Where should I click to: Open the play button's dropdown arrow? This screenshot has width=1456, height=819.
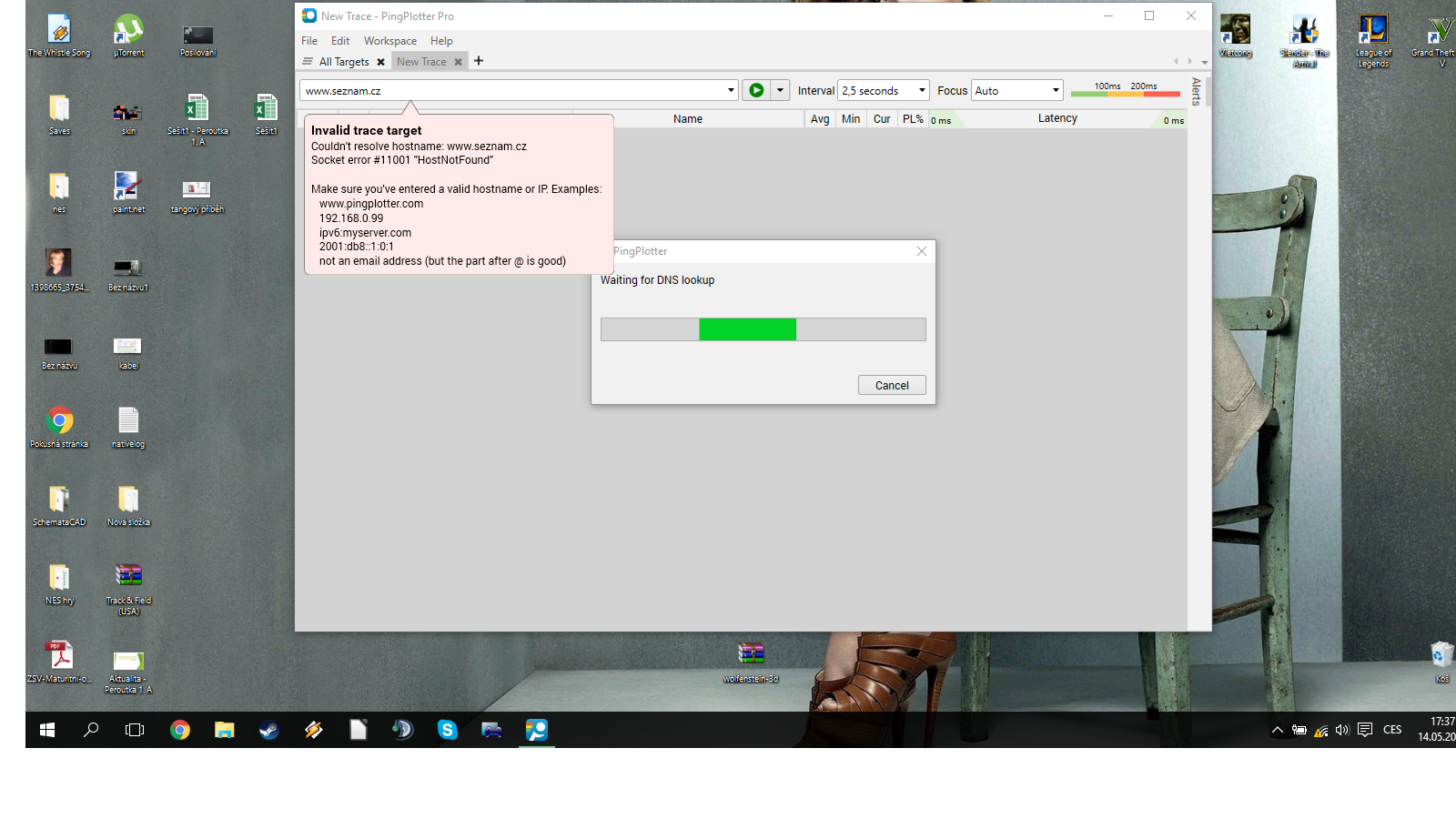click(x=780, y=90)
